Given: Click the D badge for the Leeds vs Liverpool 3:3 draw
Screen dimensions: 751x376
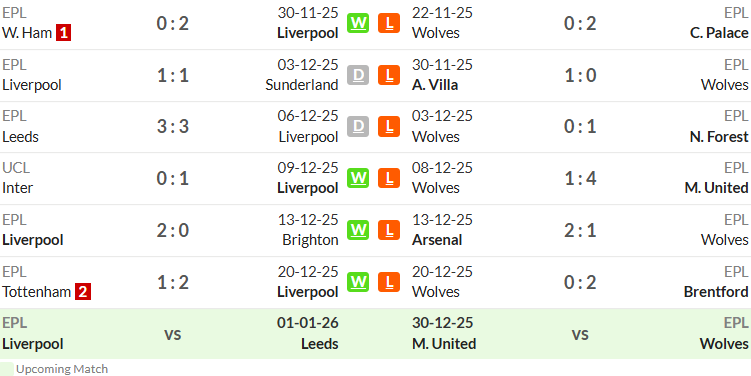Looking at the screenshot, I should (x=358, y=126).
